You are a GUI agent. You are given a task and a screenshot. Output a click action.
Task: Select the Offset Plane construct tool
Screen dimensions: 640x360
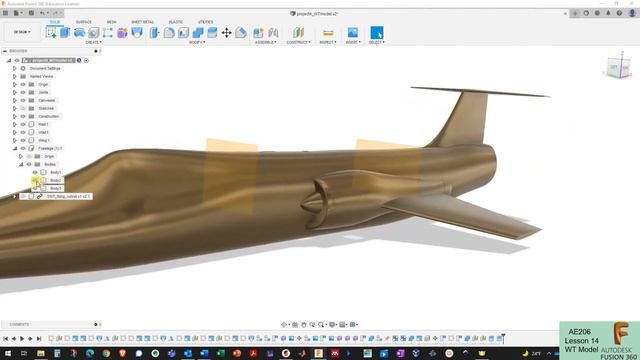[x=298, y=33]
